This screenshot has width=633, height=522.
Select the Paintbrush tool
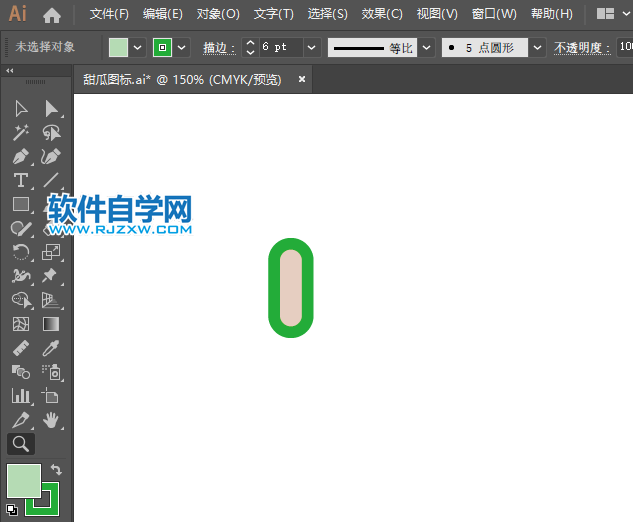[21, 229]
